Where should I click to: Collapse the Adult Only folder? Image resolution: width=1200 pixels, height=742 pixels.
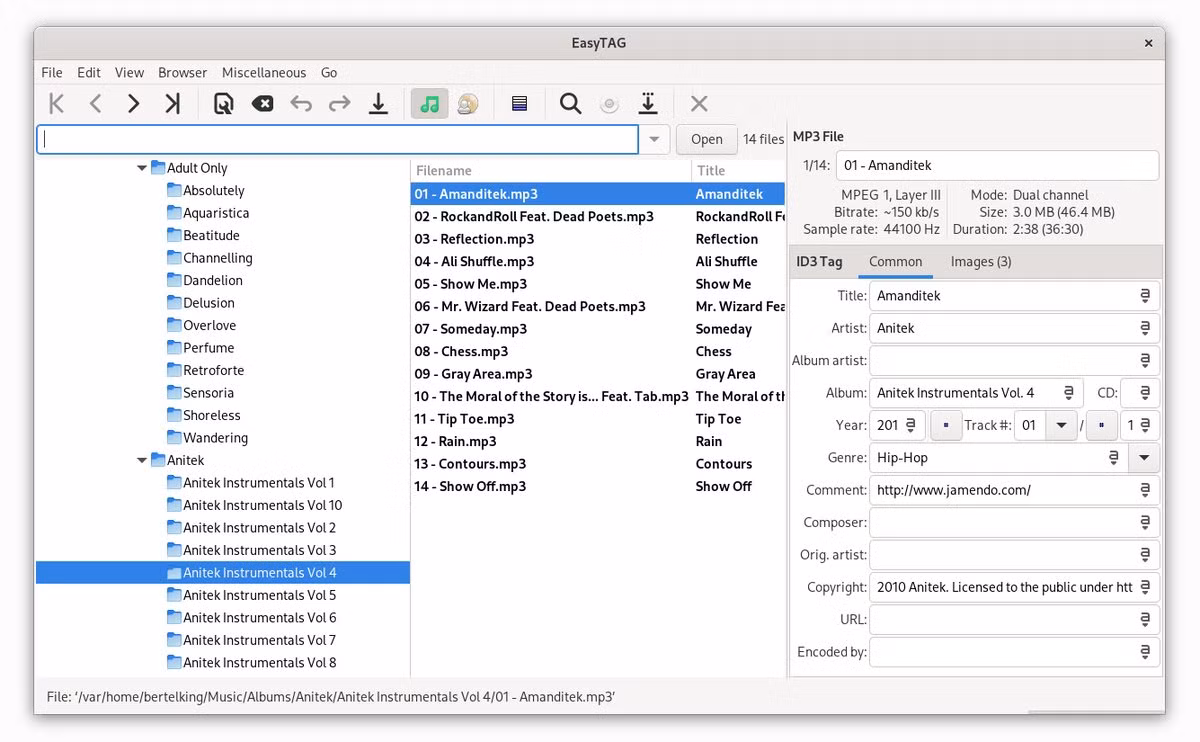pos(142,168)
